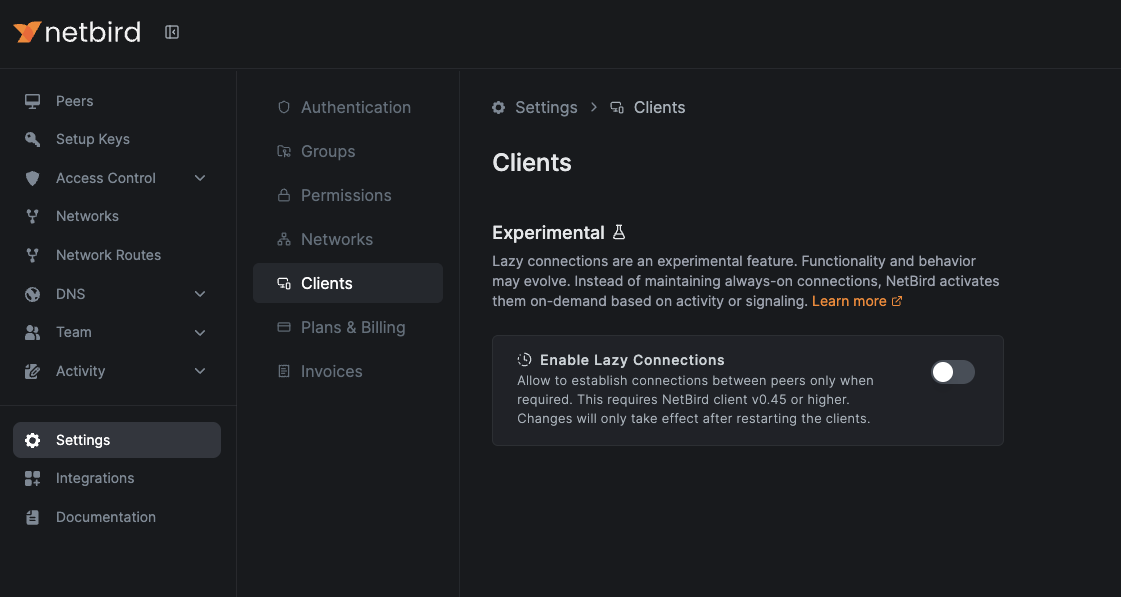The width and height of the screenshot is (1121, 597).
Task: Click the NetBird logo
Action: click(x=77, y=32)
